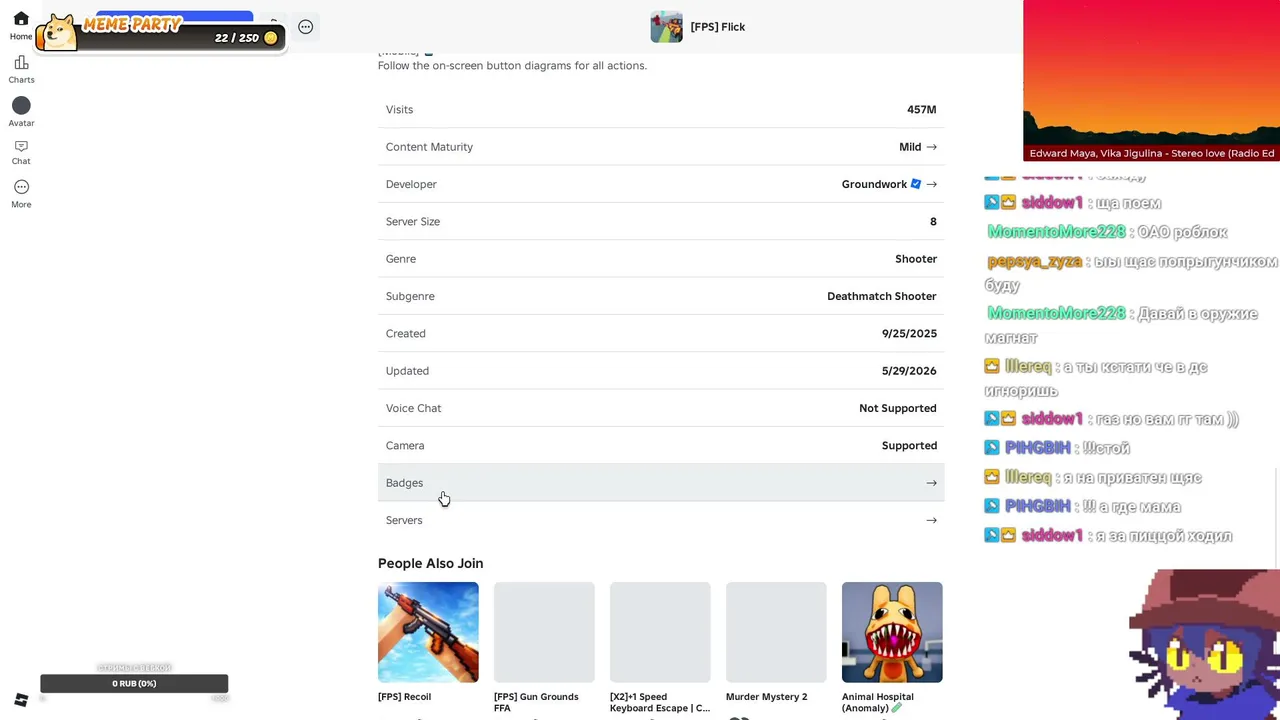
Task: Click the Camera Supported value
Action: [x=909, y=446]
